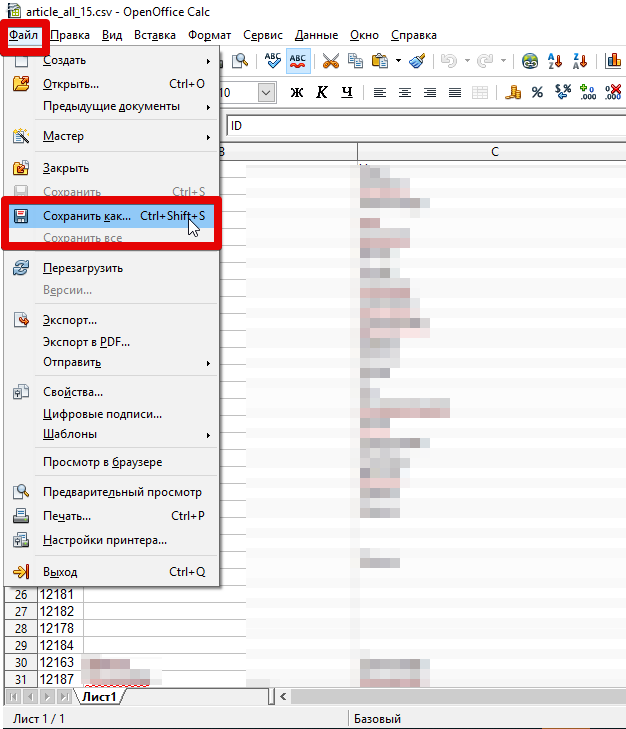Apply percent number format
Viewport: 626px width, 729px height.
click(x=538, y=93)
